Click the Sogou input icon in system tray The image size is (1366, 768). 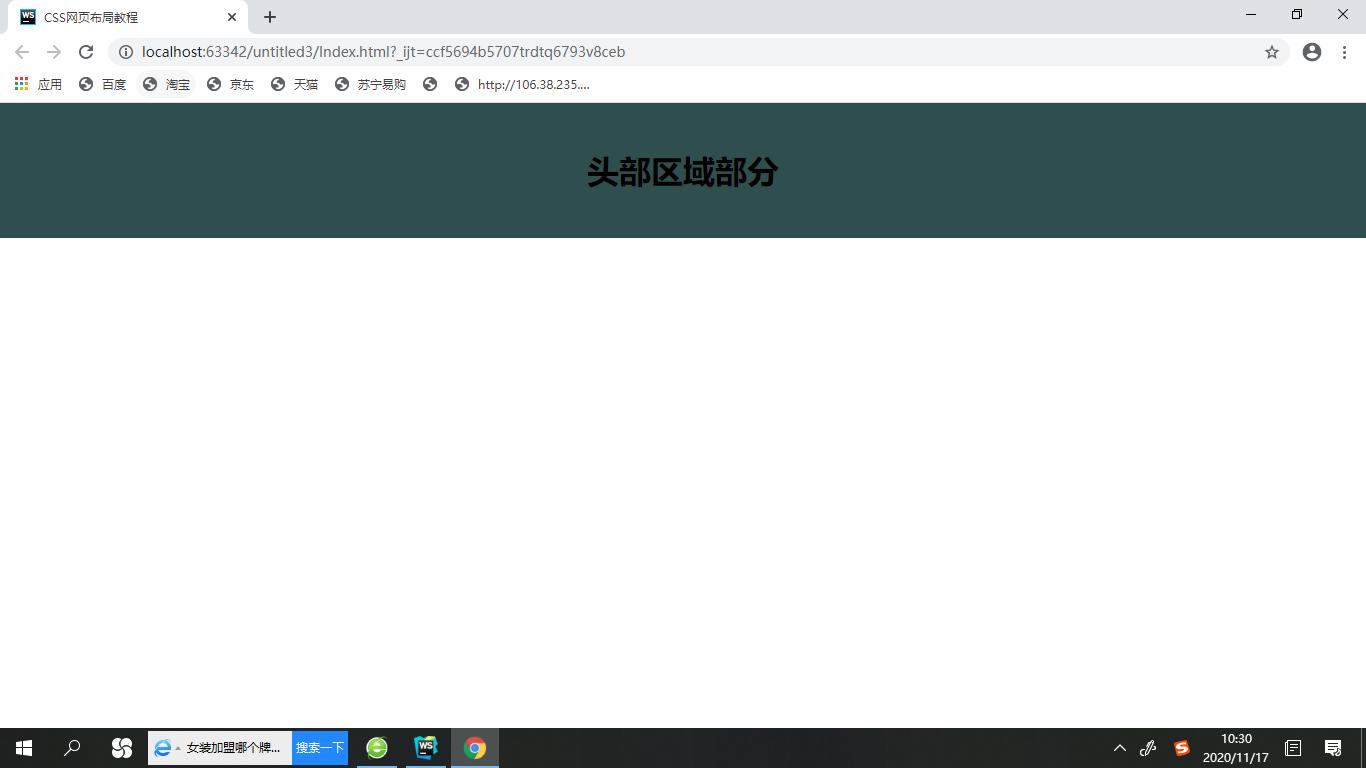1181,747
